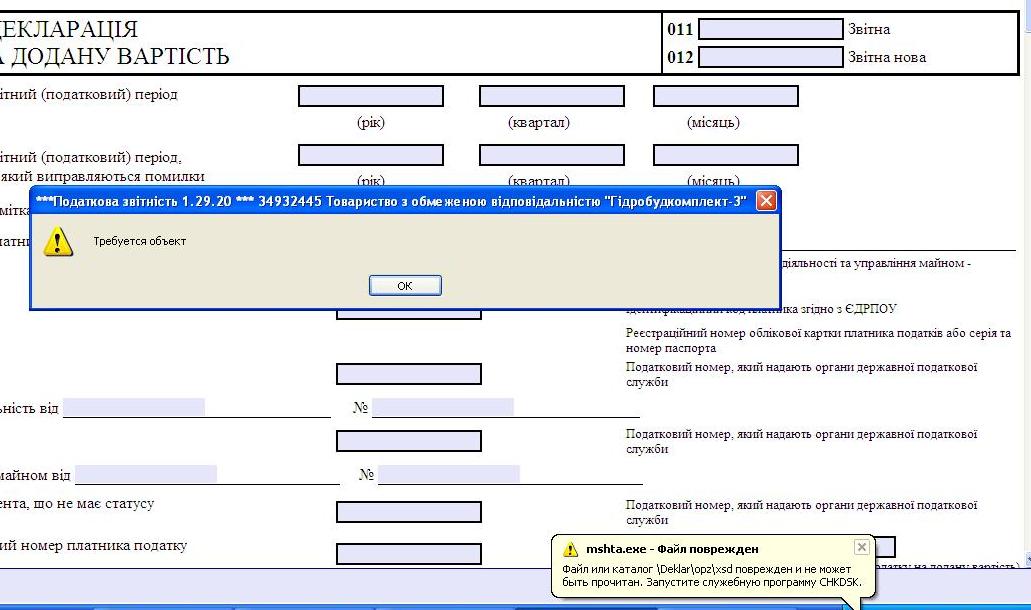Image resolution: width=1031 pixels, height=610 pixels.
Task: Click the warning icon in mshta.exe balloon
Action: (570, 549)
